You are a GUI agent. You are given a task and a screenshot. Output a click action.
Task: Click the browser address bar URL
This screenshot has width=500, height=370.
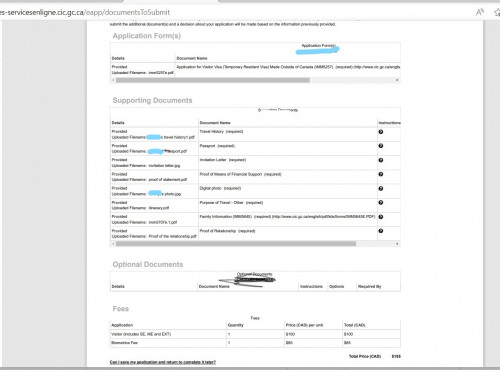[x=85, y=12]
